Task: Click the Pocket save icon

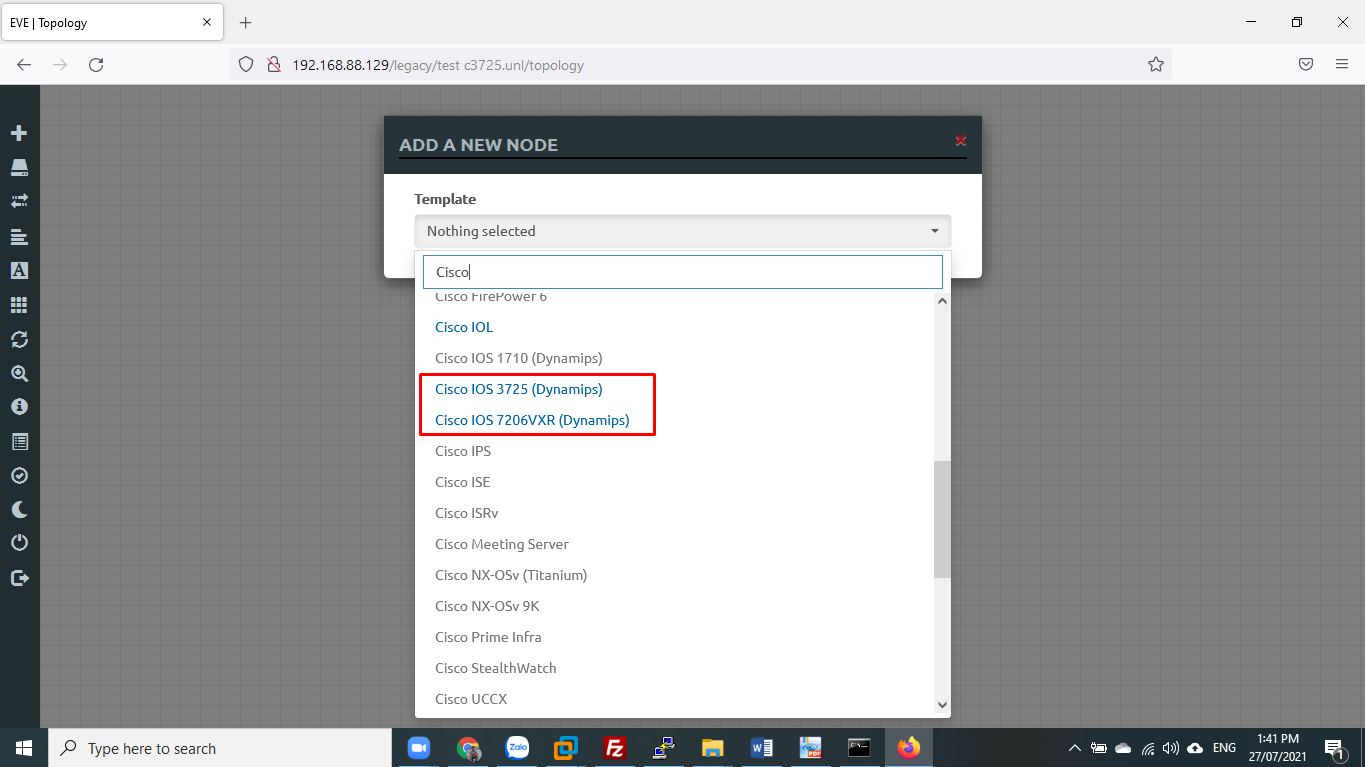Action: 1306,65
